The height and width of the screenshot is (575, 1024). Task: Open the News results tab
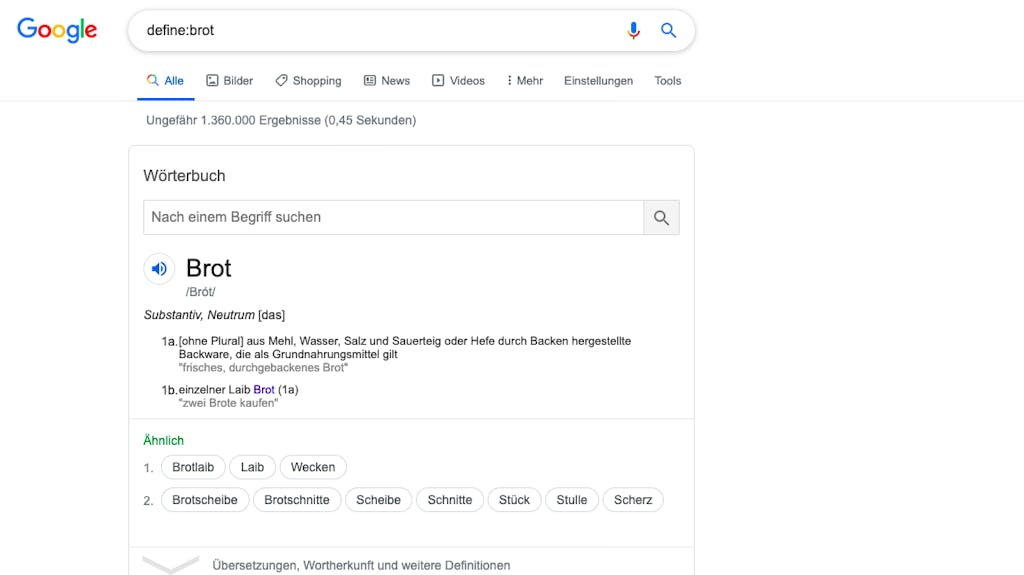[387, 81]
